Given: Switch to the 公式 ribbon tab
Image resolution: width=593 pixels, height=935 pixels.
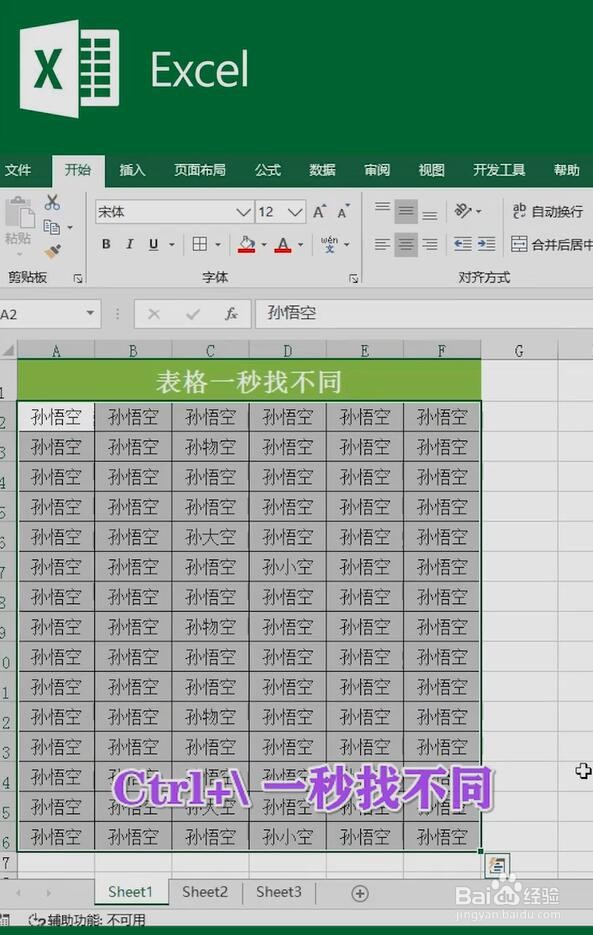Looking at the screenshot, I should (267, 171).
